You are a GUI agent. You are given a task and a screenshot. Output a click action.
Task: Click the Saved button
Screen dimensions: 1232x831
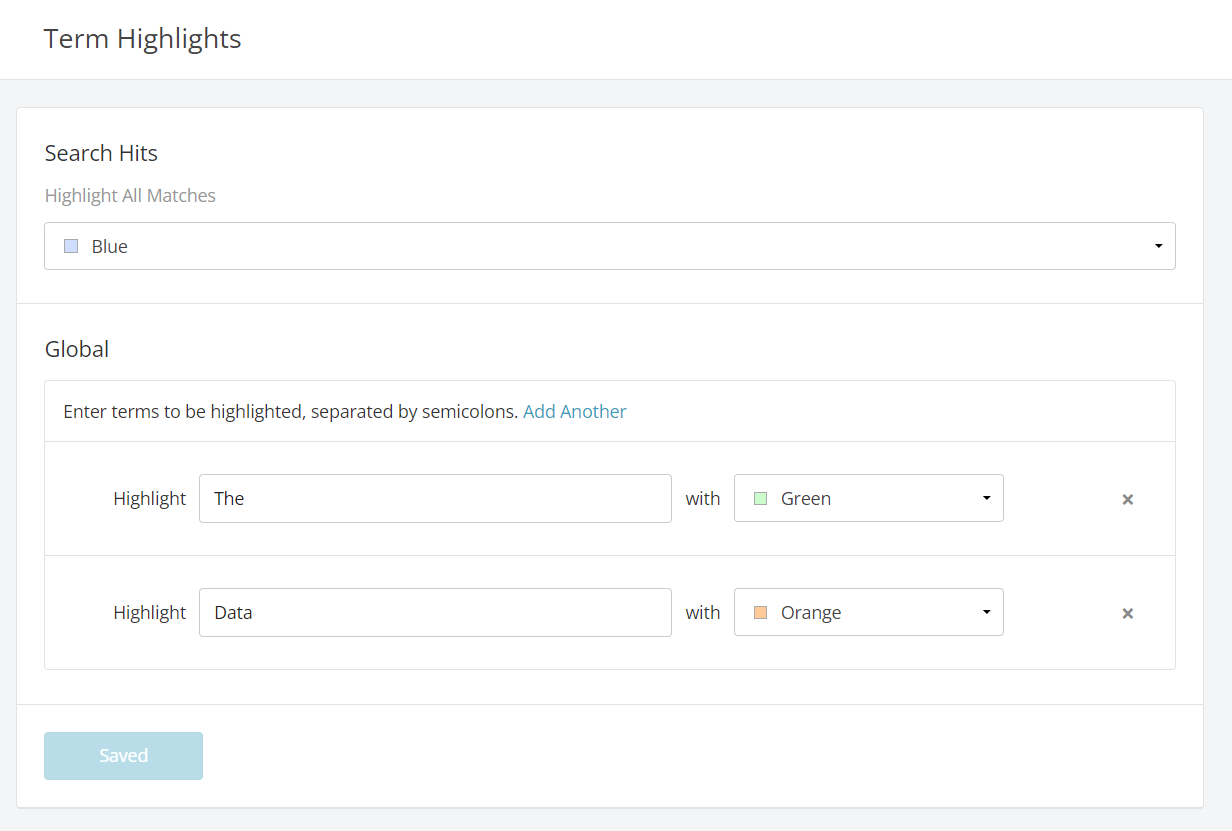tap(124, 756)
